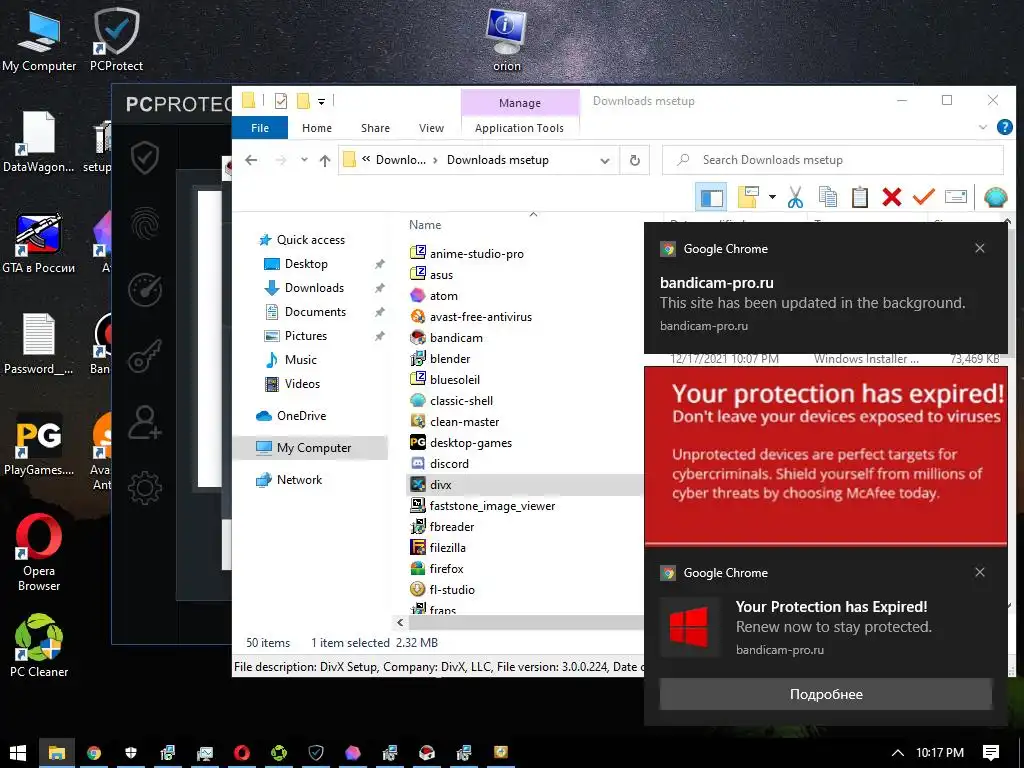
Task: Select the GTA в России desktop icon
Action: pos(39,243)
